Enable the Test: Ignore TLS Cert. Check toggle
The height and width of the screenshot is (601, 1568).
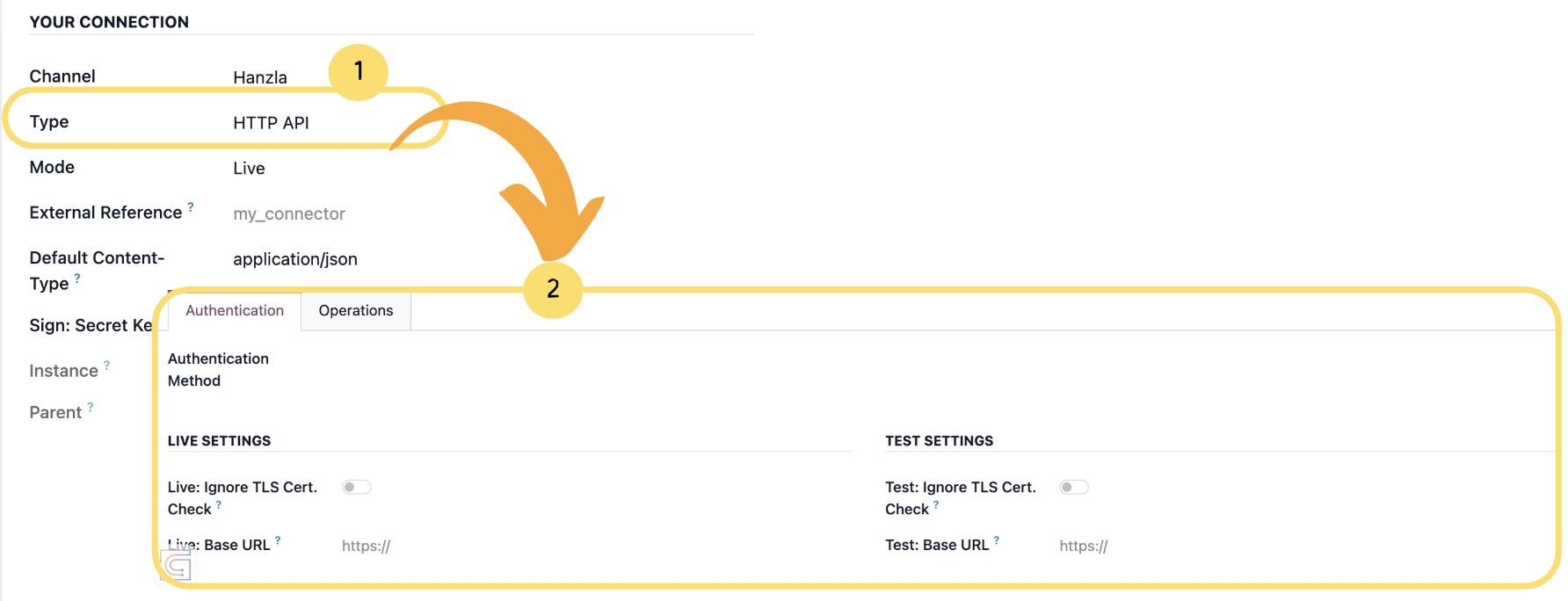(x=1073, y=487)
